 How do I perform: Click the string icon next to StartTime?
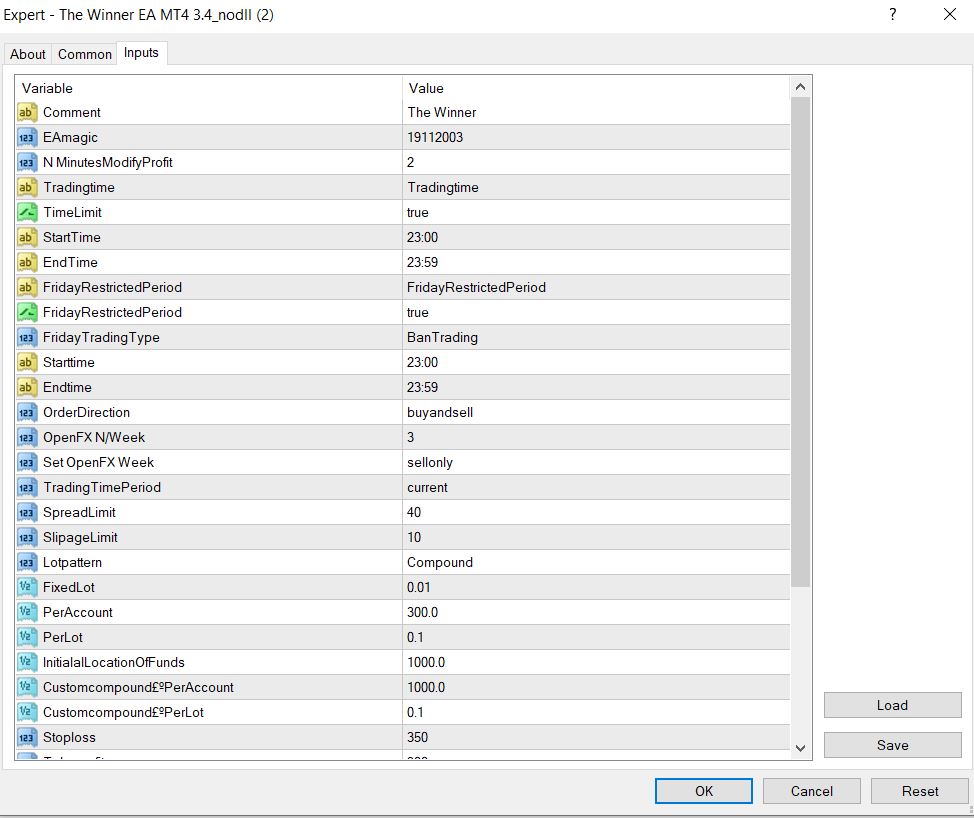[x=27, y=238]
